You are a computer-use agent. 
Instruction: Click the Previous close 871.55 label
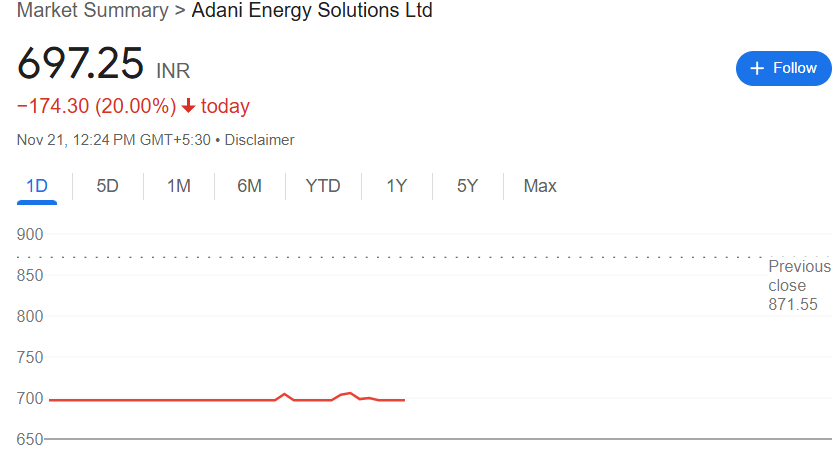point(799,285)
